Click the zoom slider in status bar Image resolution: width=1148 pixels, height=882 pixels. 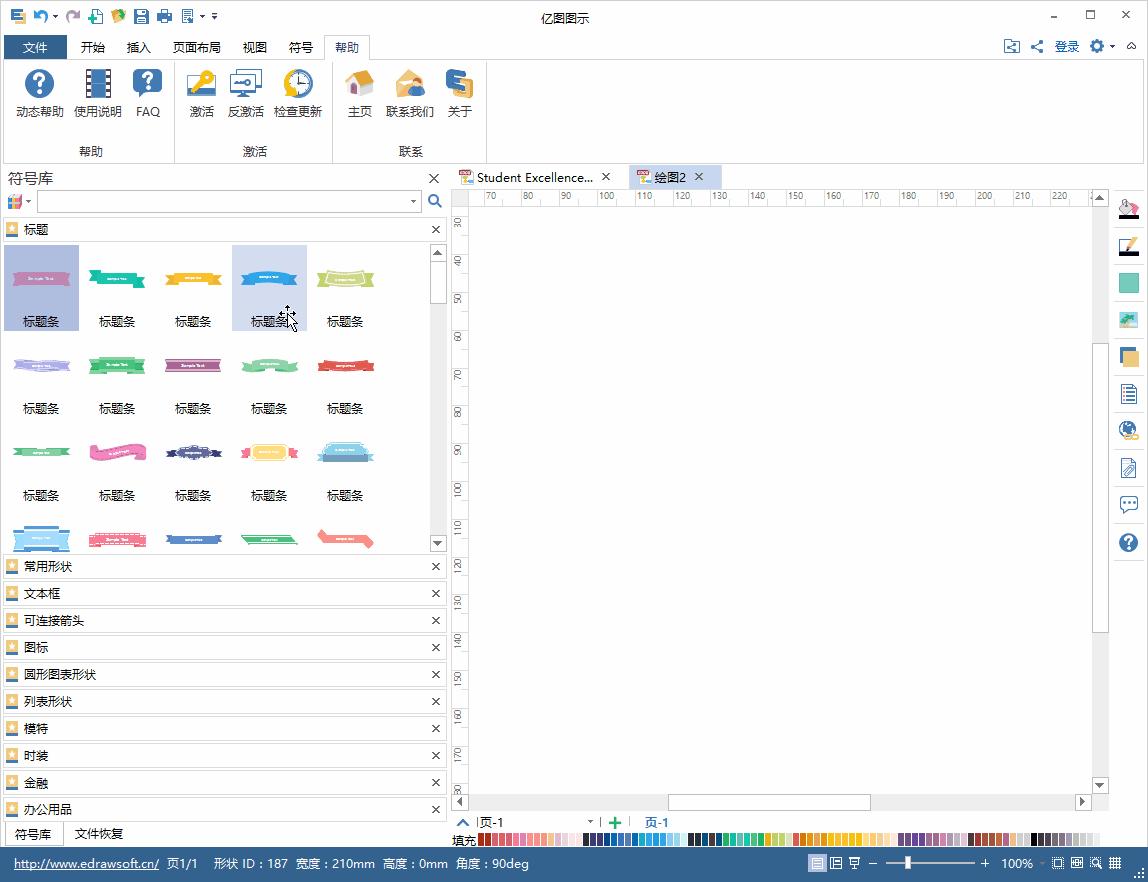click(908, 863)
